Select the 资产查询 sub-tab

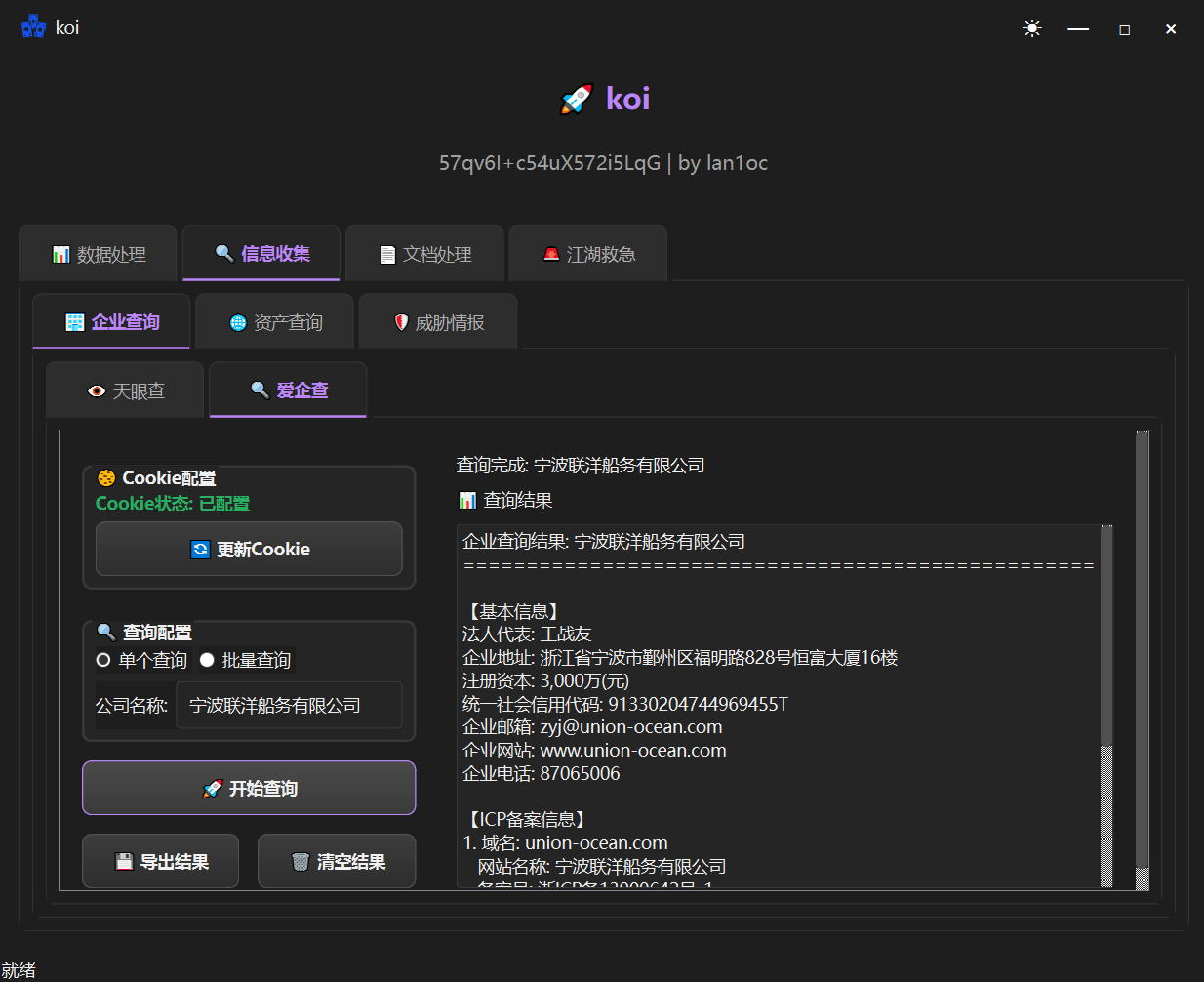(275, 322)
